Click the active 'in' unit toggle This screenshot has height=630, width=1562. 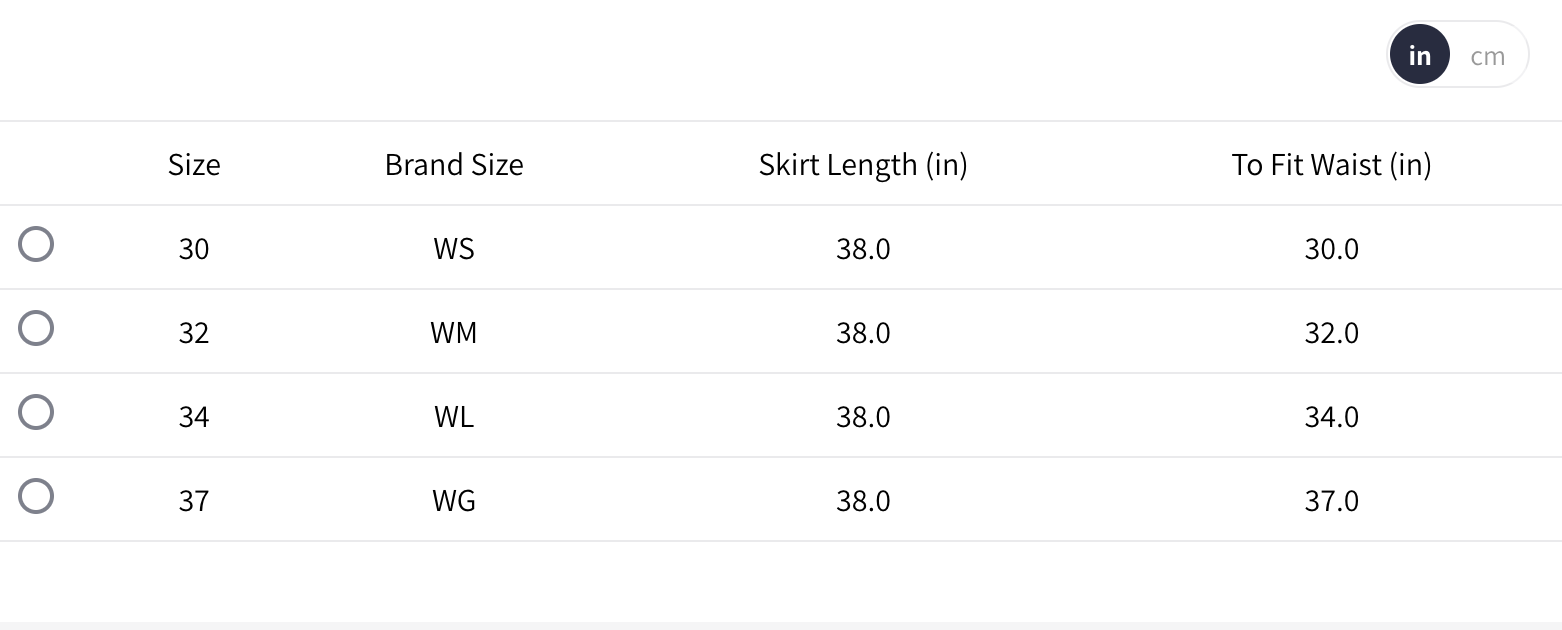[1419, 56]
